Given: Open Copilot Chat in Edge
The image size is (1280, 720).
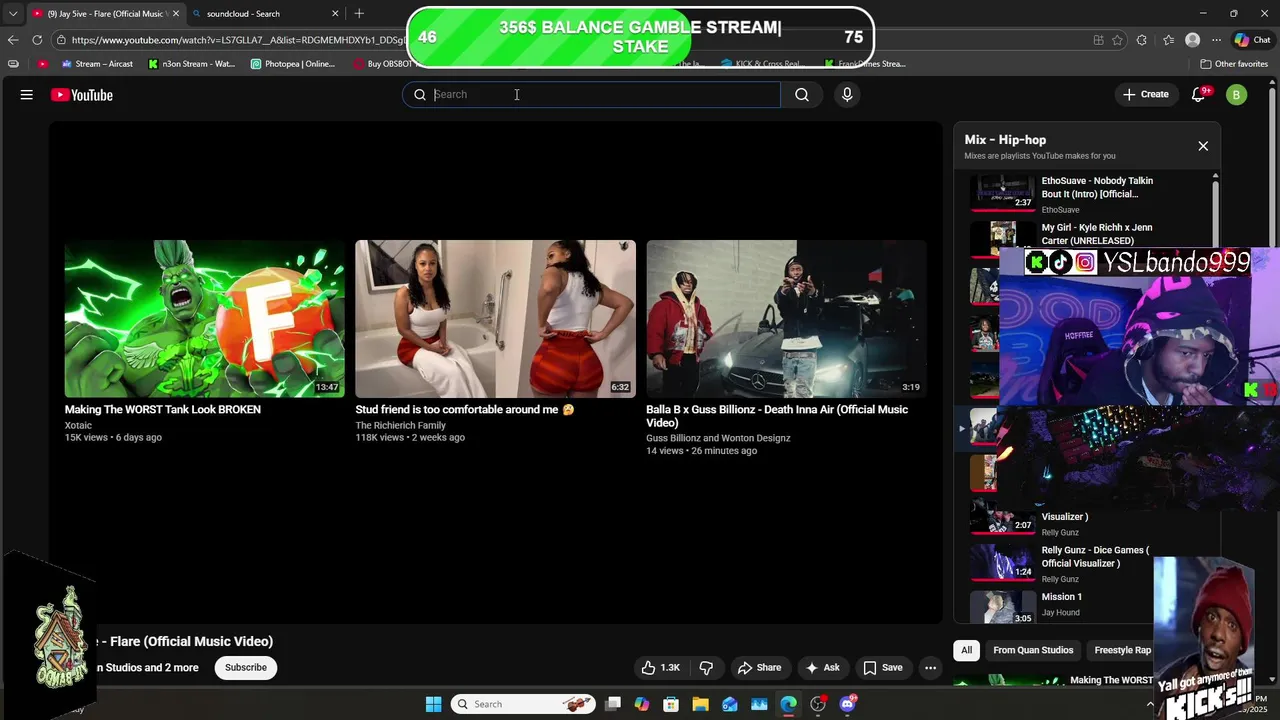Looking at the screenshot, I should tap(1251, 40).
